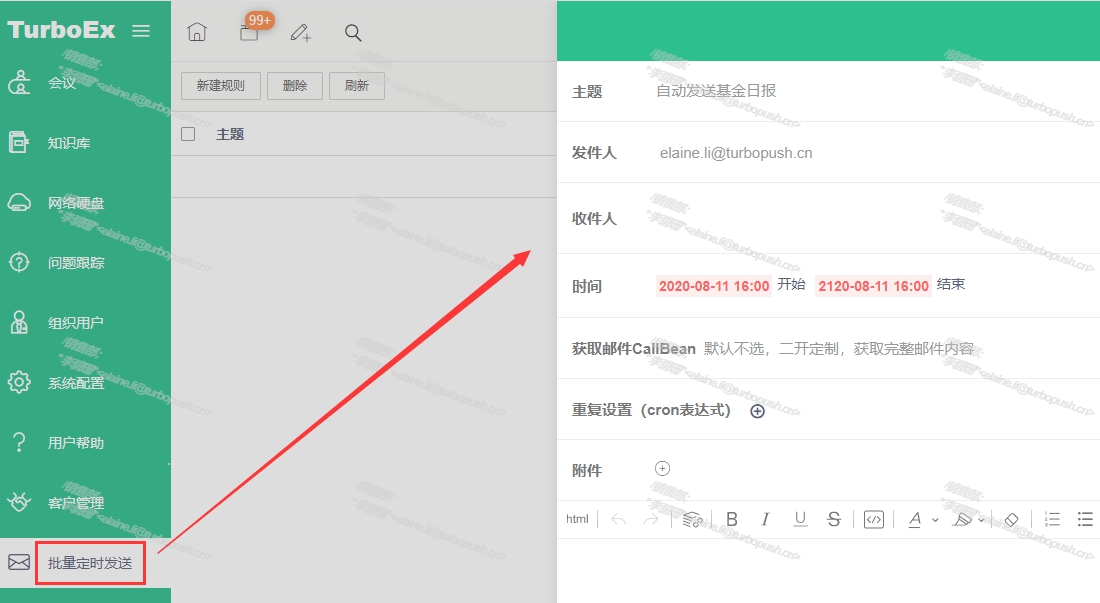Select the 主题 header checkbox
The image size is (1100, 603).
click(188, 134)
